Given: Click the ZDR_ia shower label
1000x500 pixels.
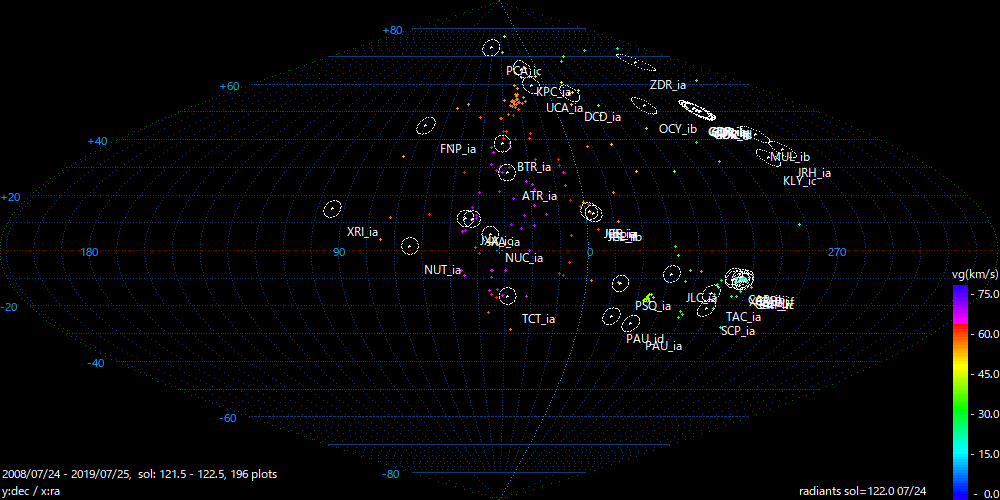Looking at the screenshot, I should click(667, 85).
